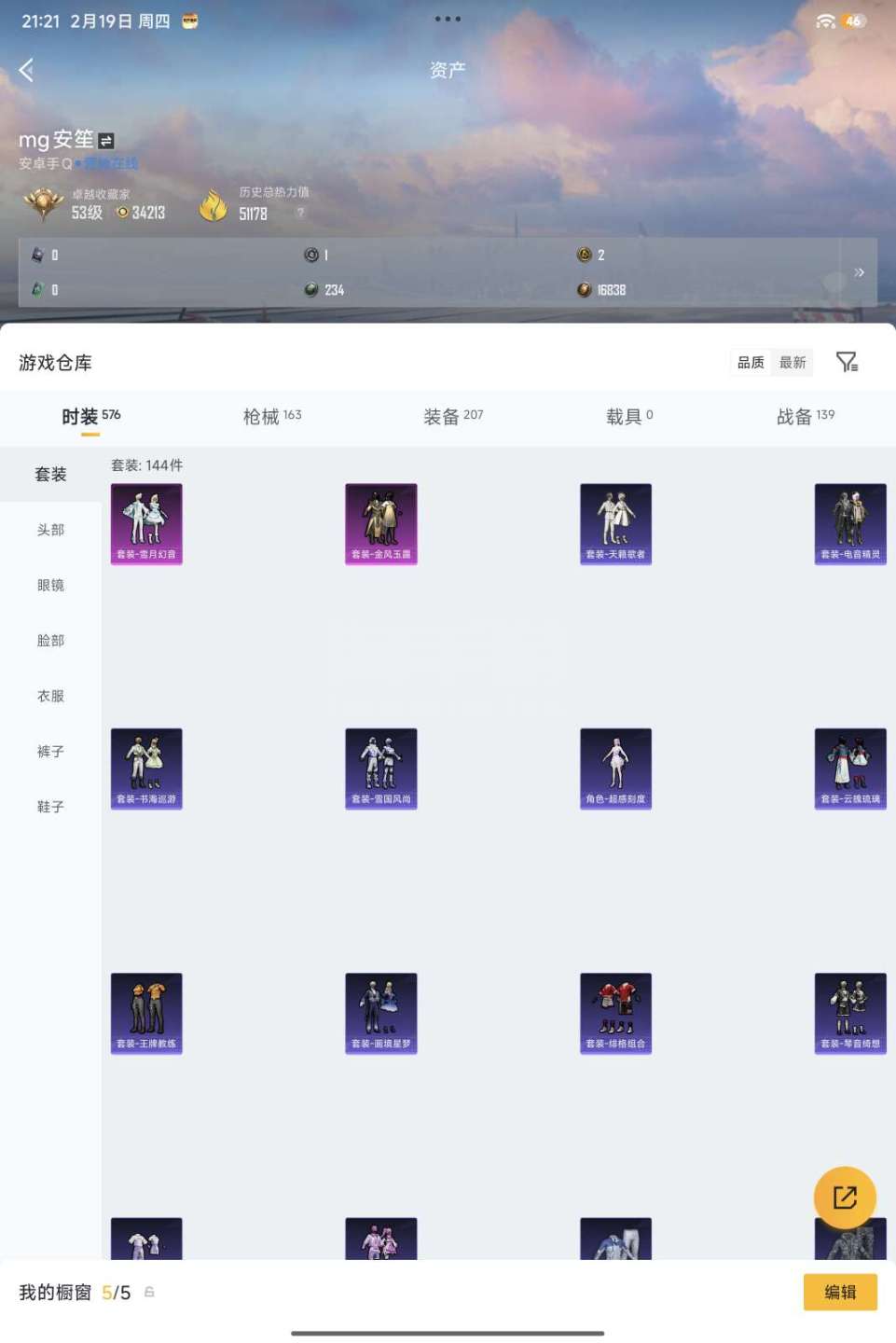Tap the orange floating share button
The height and width of the screenshot is (1343, 896).
845,1198
